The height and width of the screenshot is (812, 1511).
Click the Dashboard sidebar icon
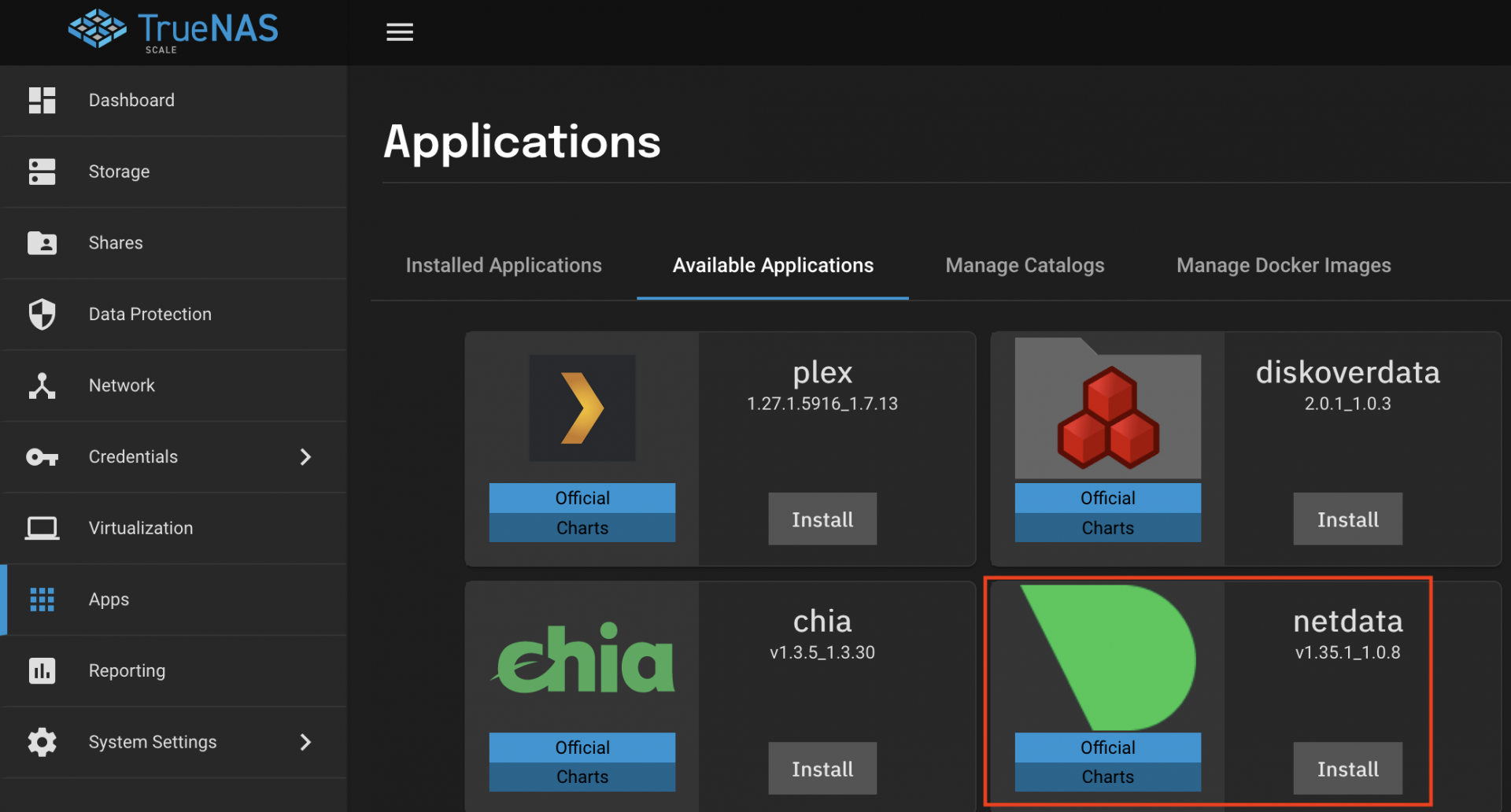[42, 101]
